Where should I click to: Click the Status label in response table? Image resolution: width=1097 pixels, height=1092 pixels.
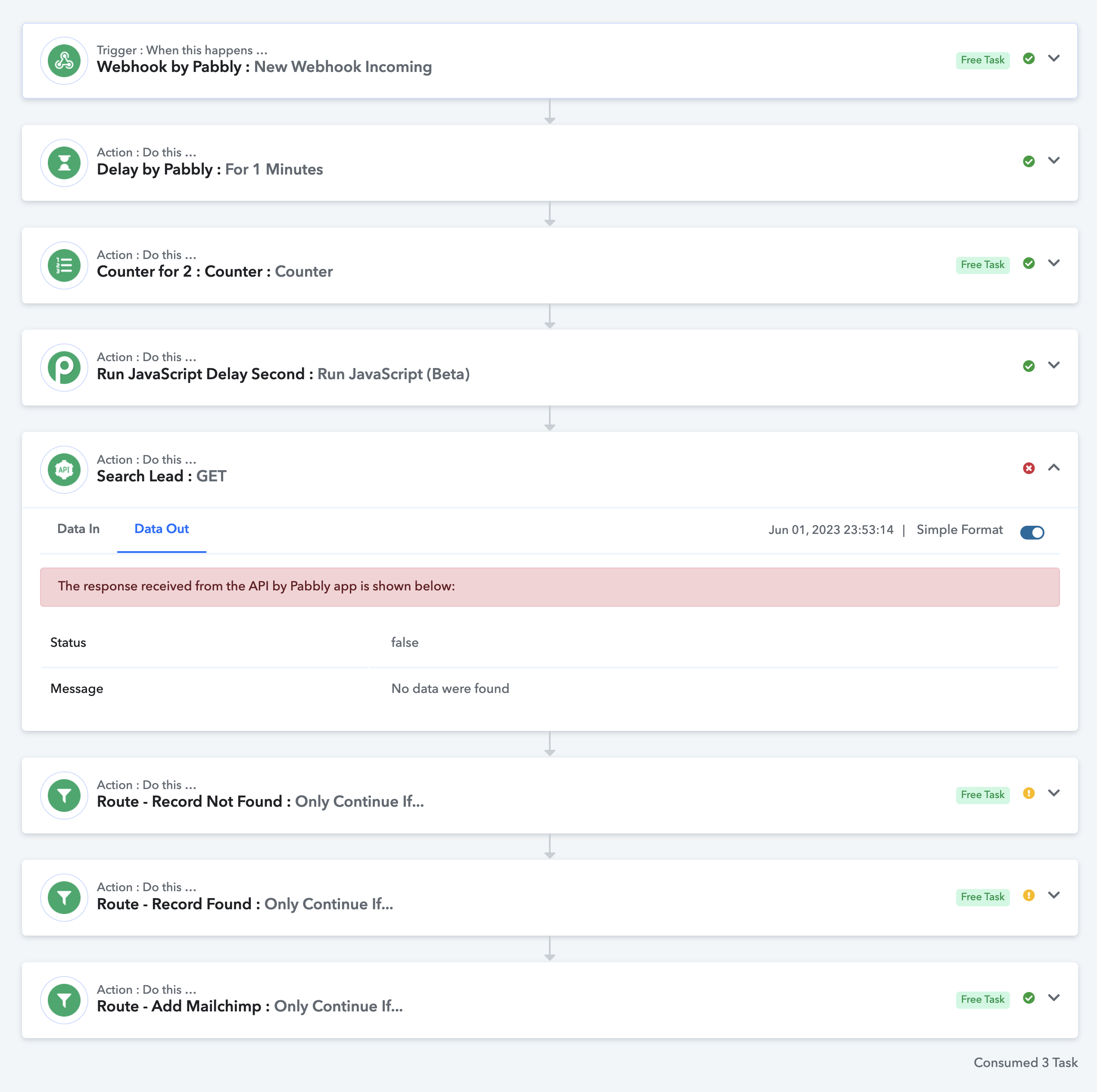(68, 642)
